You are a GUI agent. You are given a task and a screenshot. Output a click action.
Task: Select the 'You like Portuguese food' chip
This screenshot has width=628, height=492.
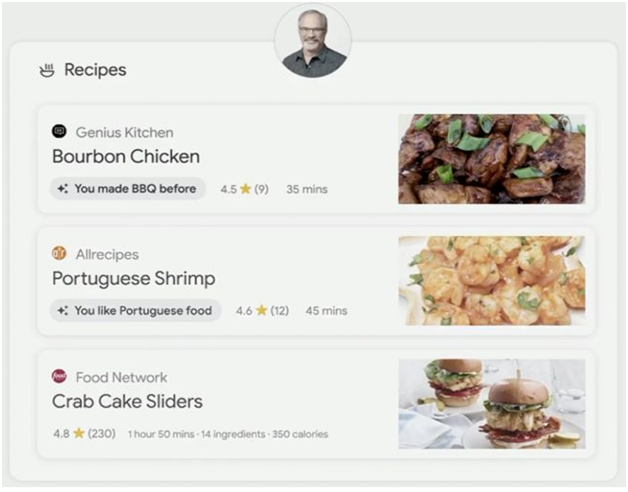[x=135, y=311]
